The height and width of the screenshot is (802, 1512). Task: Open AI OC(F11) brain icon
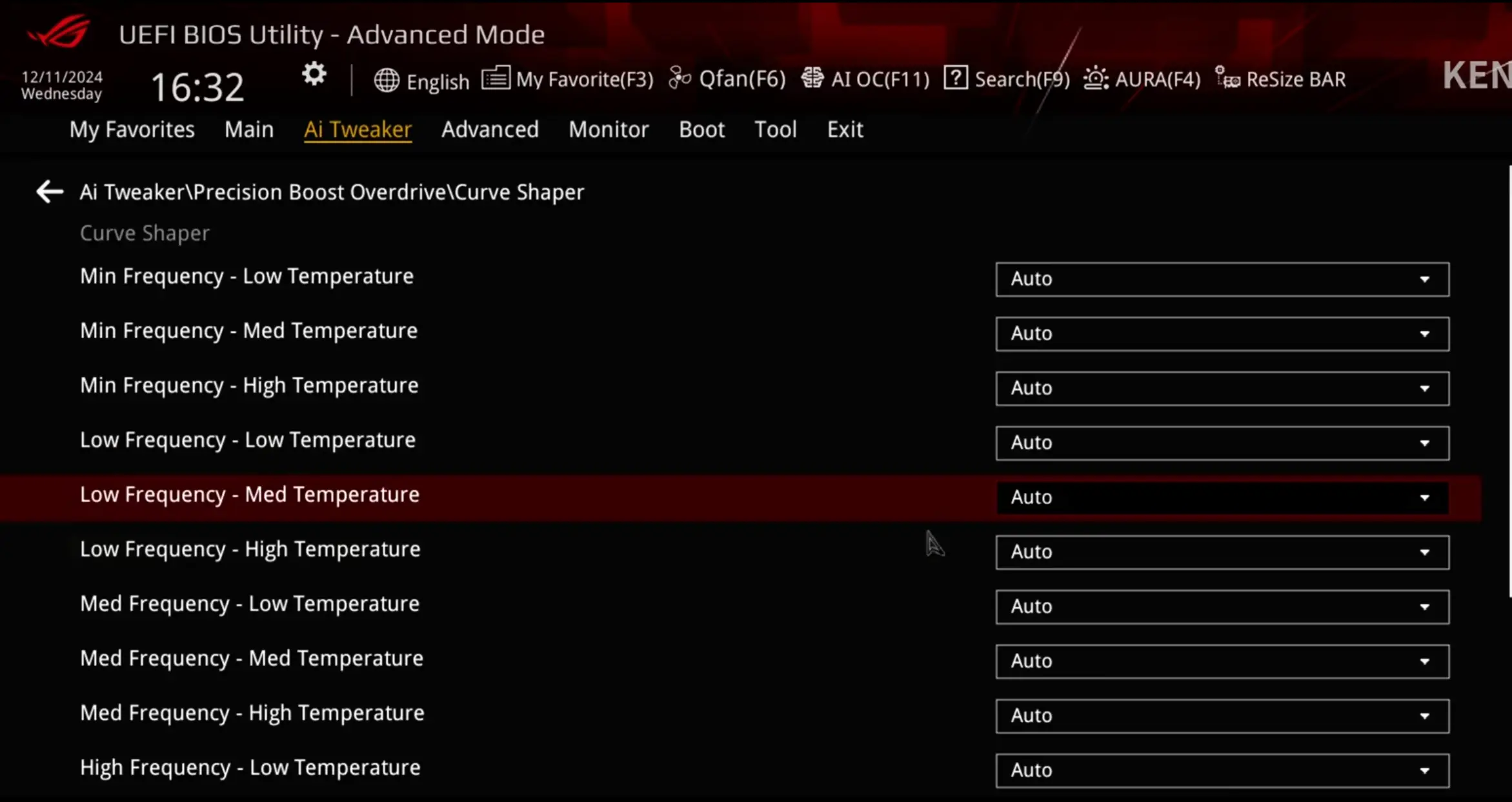pos(812,78)
